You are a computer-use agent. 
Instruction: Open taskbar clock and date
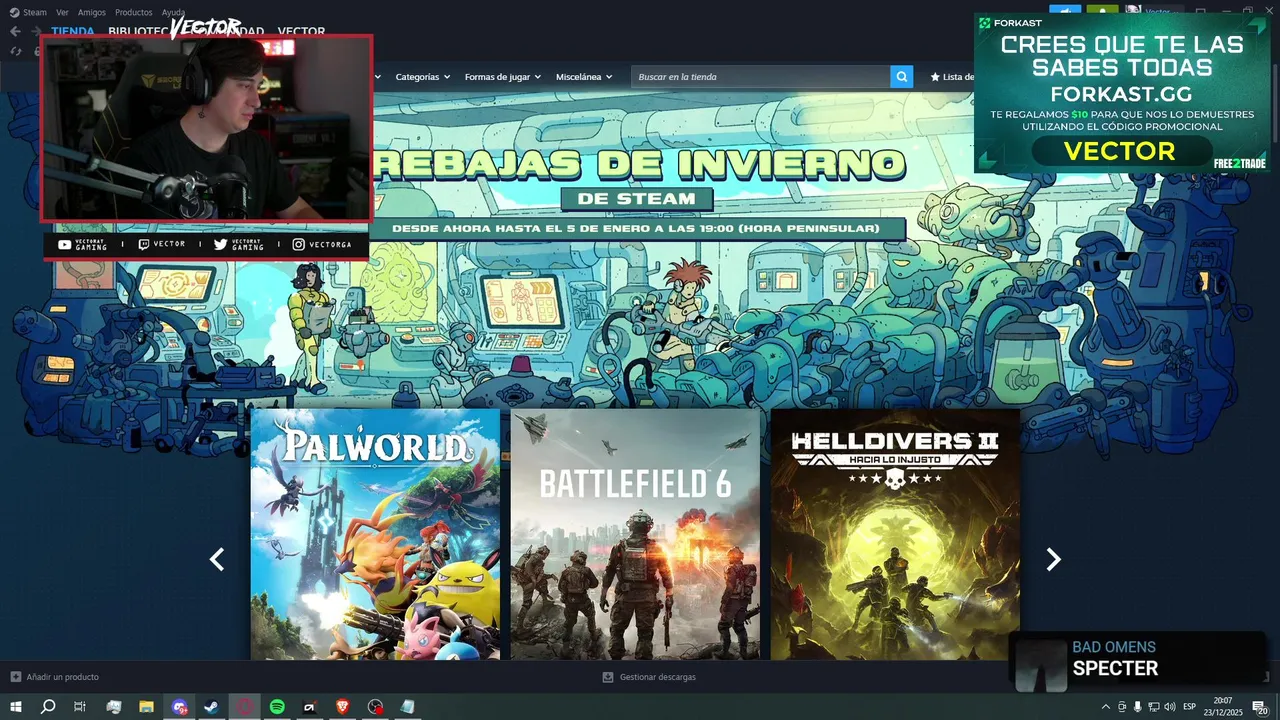click(x=1222, y=707)
